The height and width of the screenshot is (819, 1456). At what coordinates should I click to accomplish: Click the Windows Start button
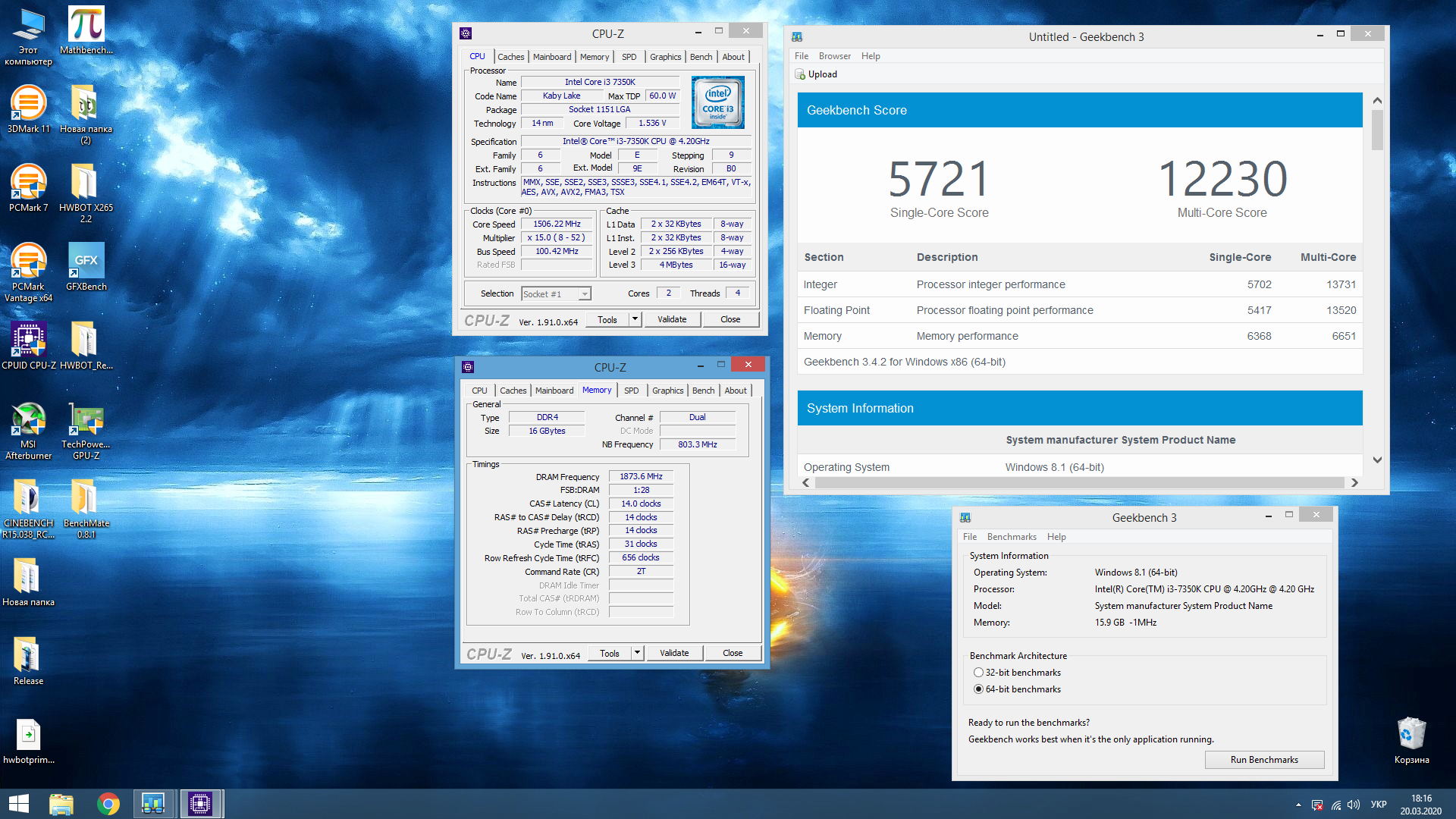[18, 804]
